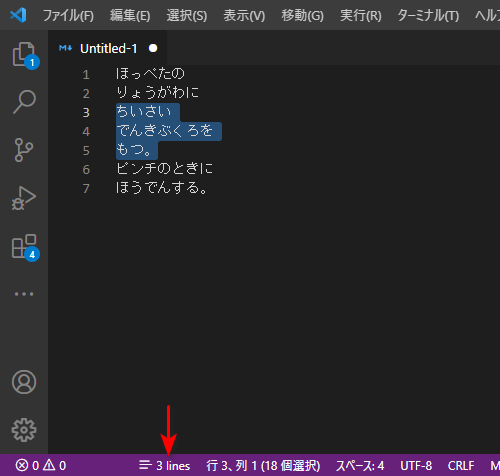Click line number 1 in gutter
The height and width of the screenshot is (476, 500).
[86, 74]
